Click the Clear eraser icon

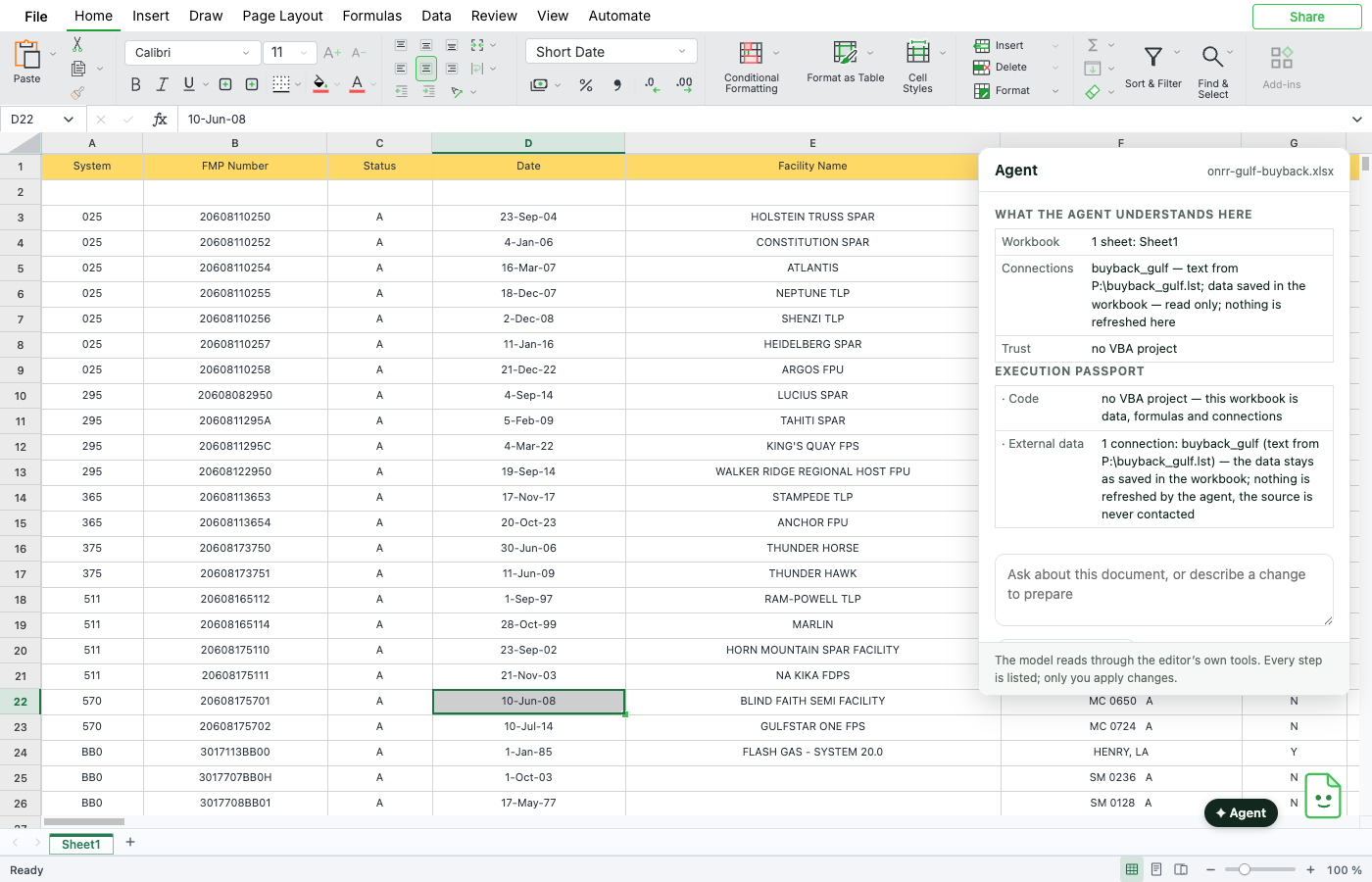click(x=1093, y=92)
